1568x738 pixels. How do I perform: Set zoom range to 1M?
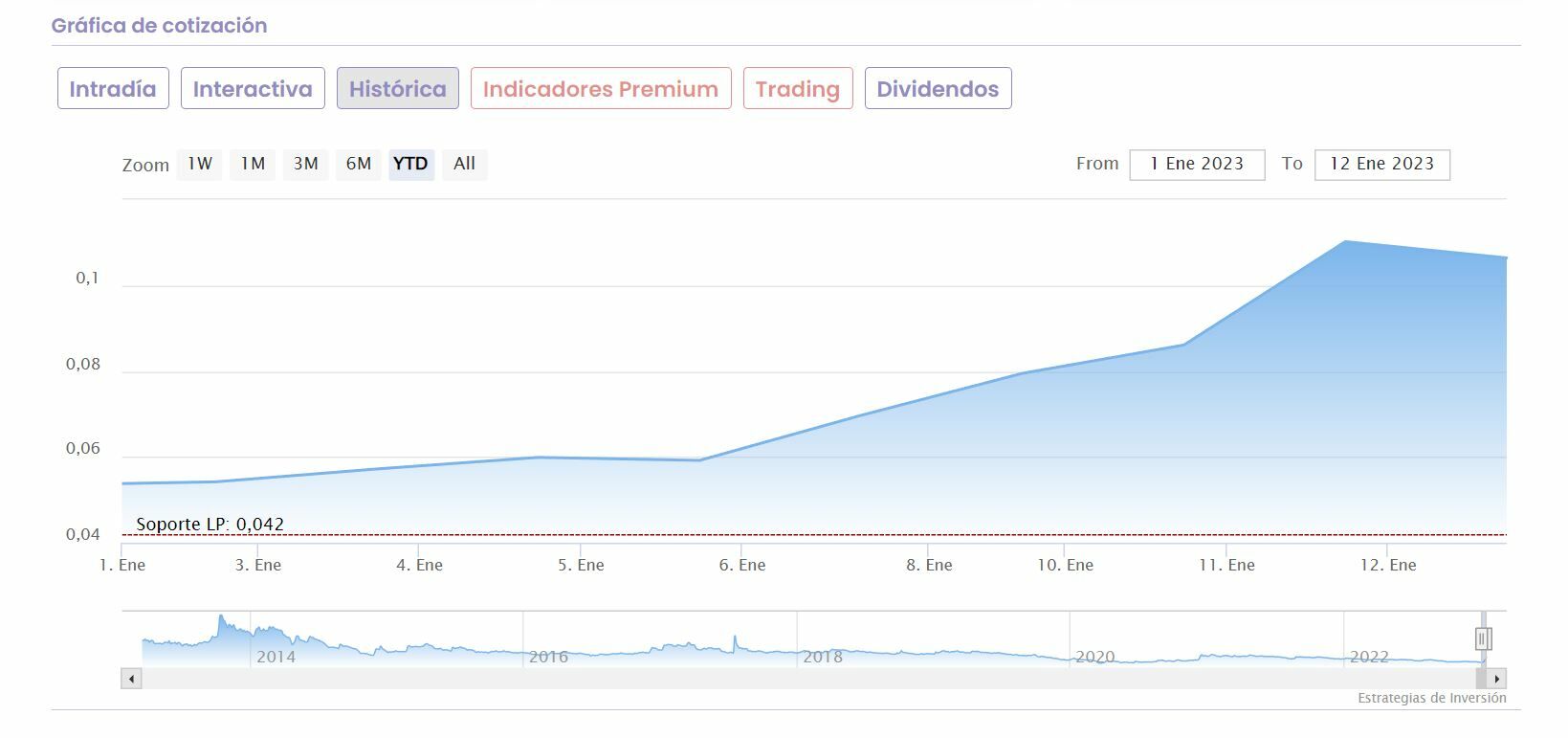click(253, 164)
